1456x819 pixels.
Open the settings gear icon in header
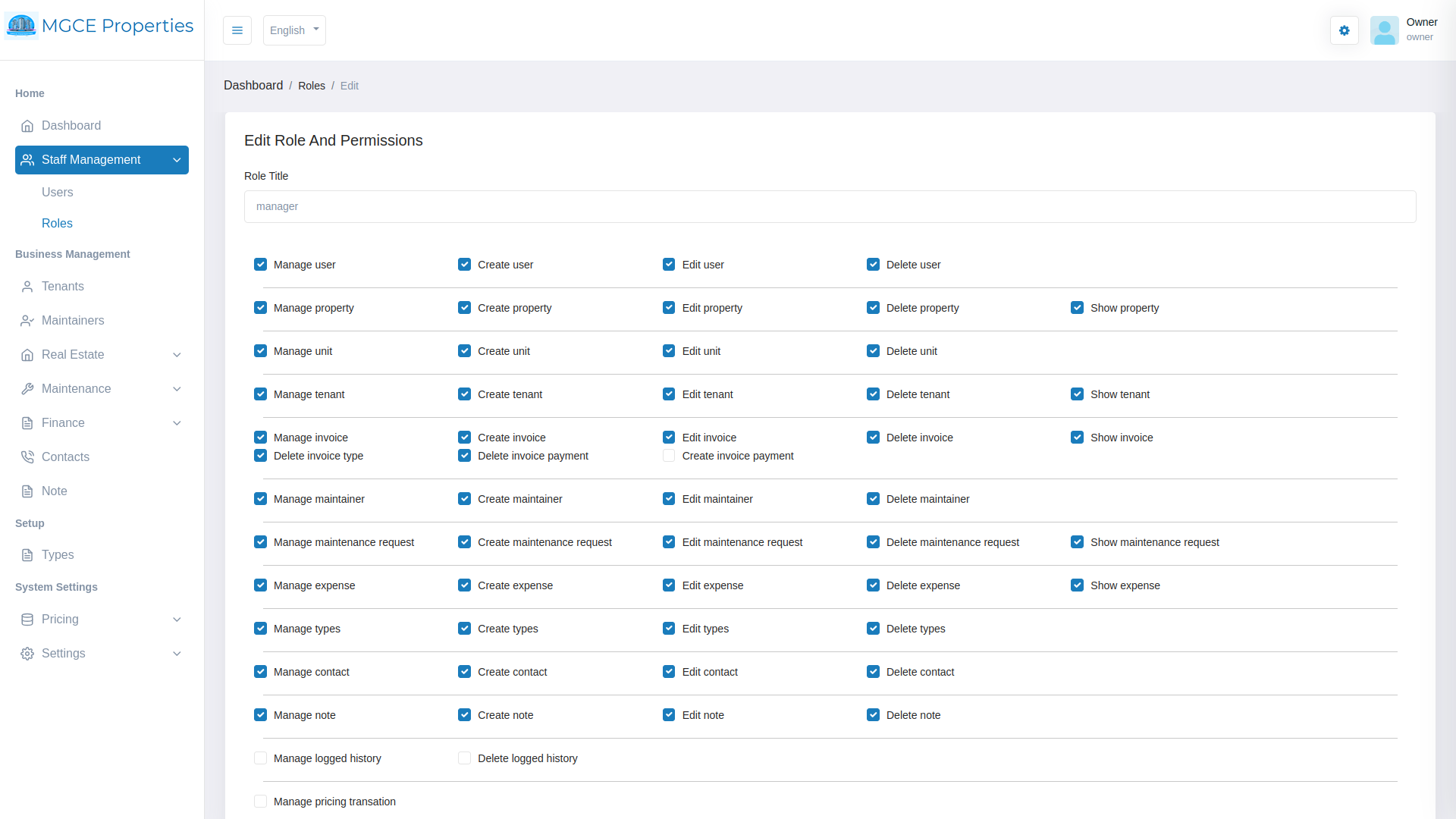pos(1344,30)
